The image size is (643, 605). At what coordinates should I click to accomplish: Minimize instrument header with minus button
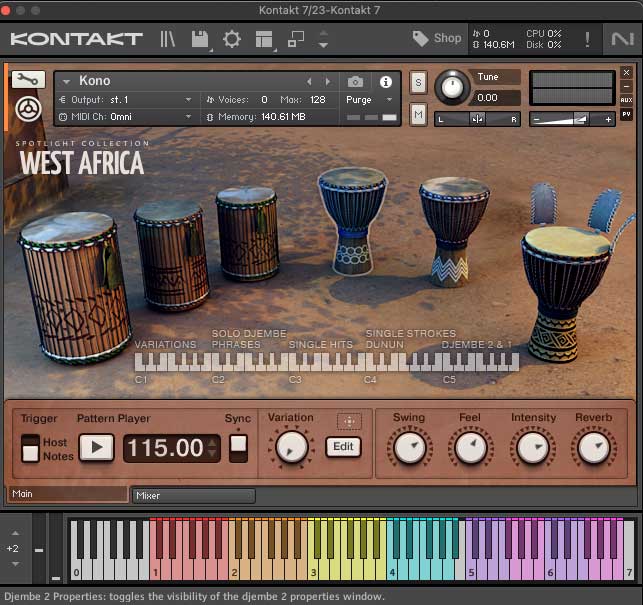coord(626,87)
